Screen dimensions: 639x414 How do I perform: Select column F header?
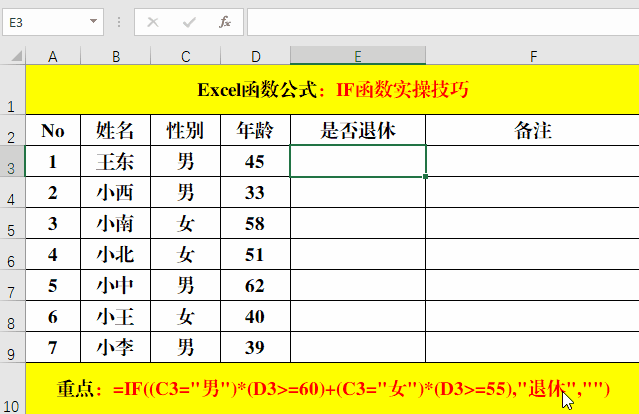click(x=532, y=56)
